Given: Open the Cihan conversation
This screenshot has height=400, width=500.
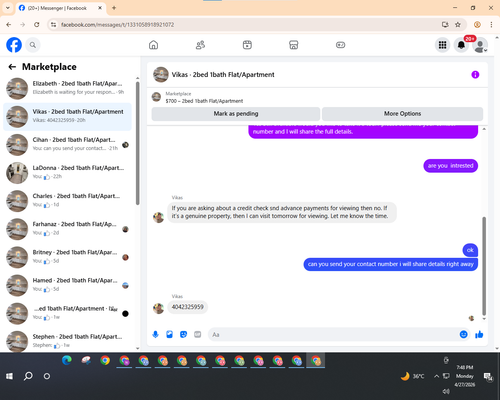Looking at the screenshot, I should [x=67, y=145].
